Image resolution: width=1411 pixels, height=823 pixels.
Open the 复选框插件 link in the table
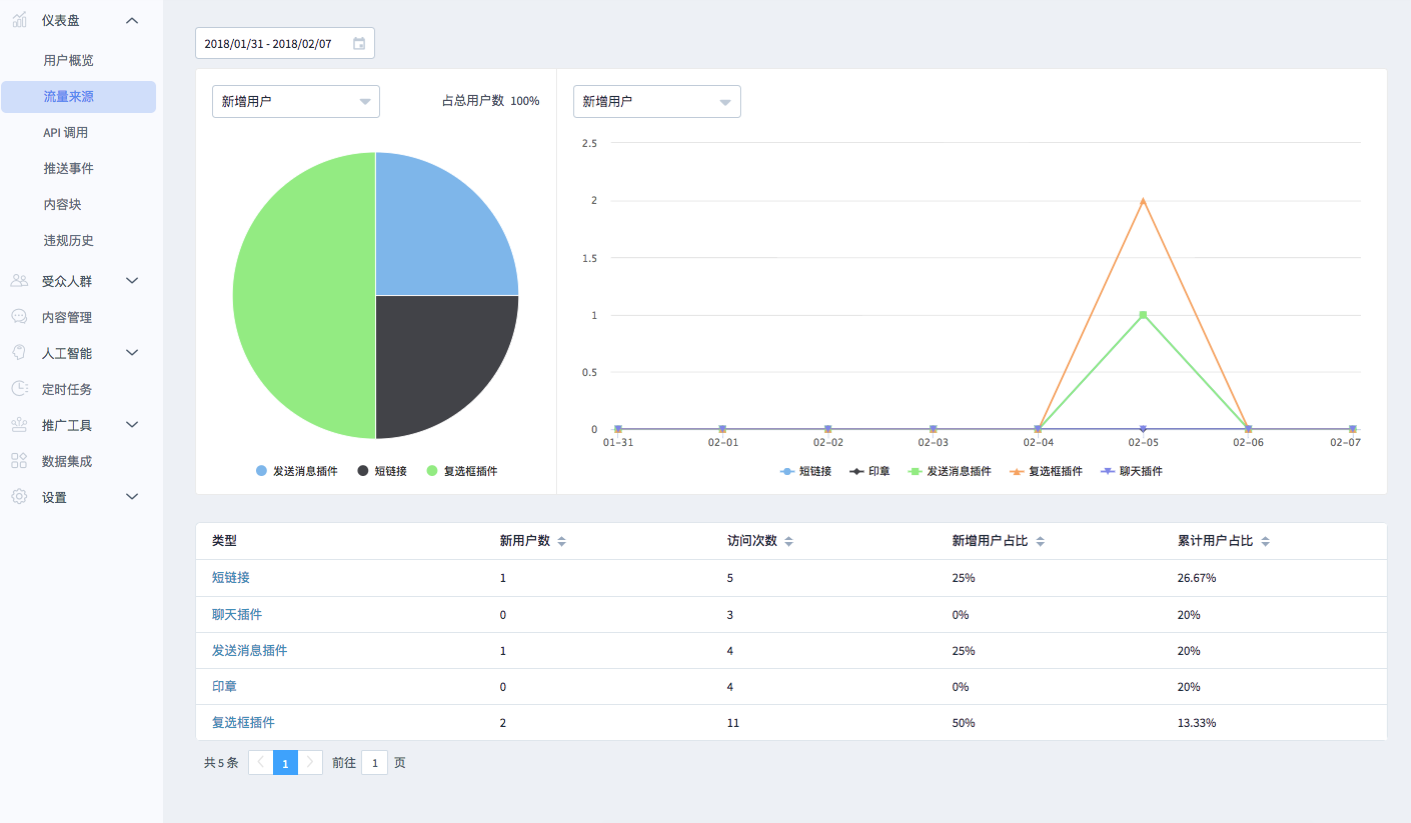[x=243, y=722]
